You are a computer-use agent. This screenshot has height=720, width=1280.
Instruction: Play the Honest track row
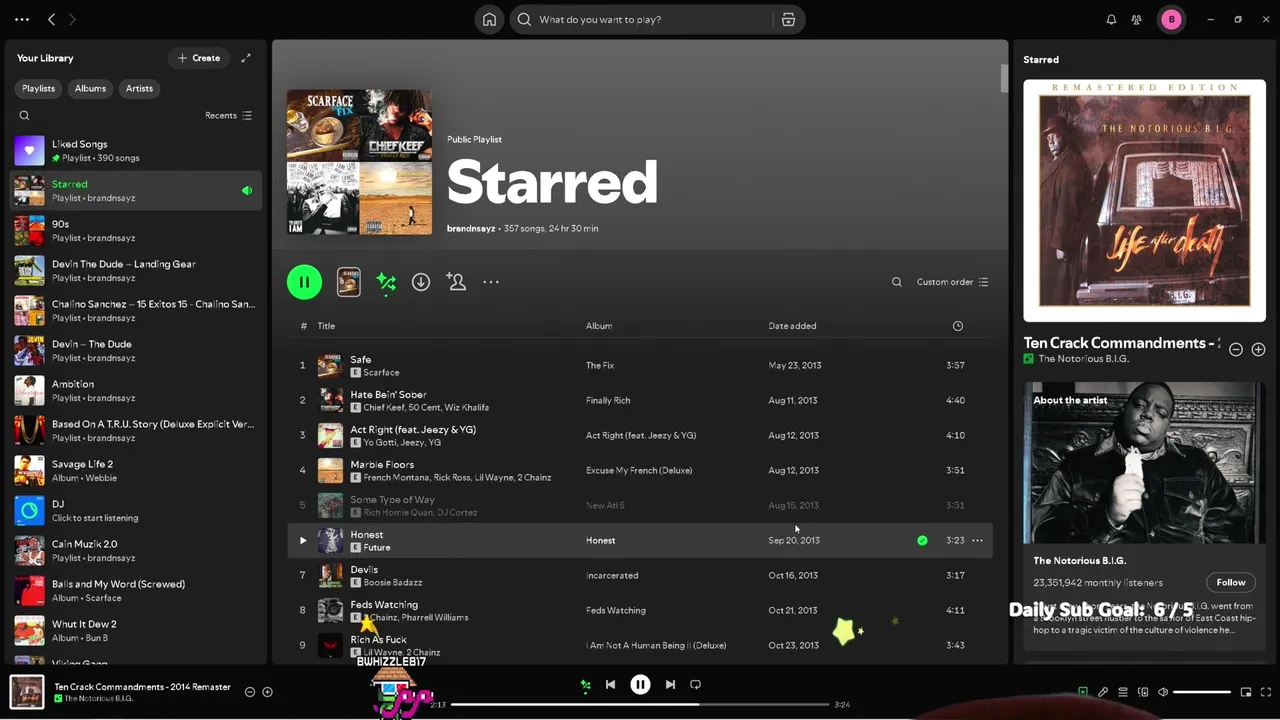[x=303, y=540]
